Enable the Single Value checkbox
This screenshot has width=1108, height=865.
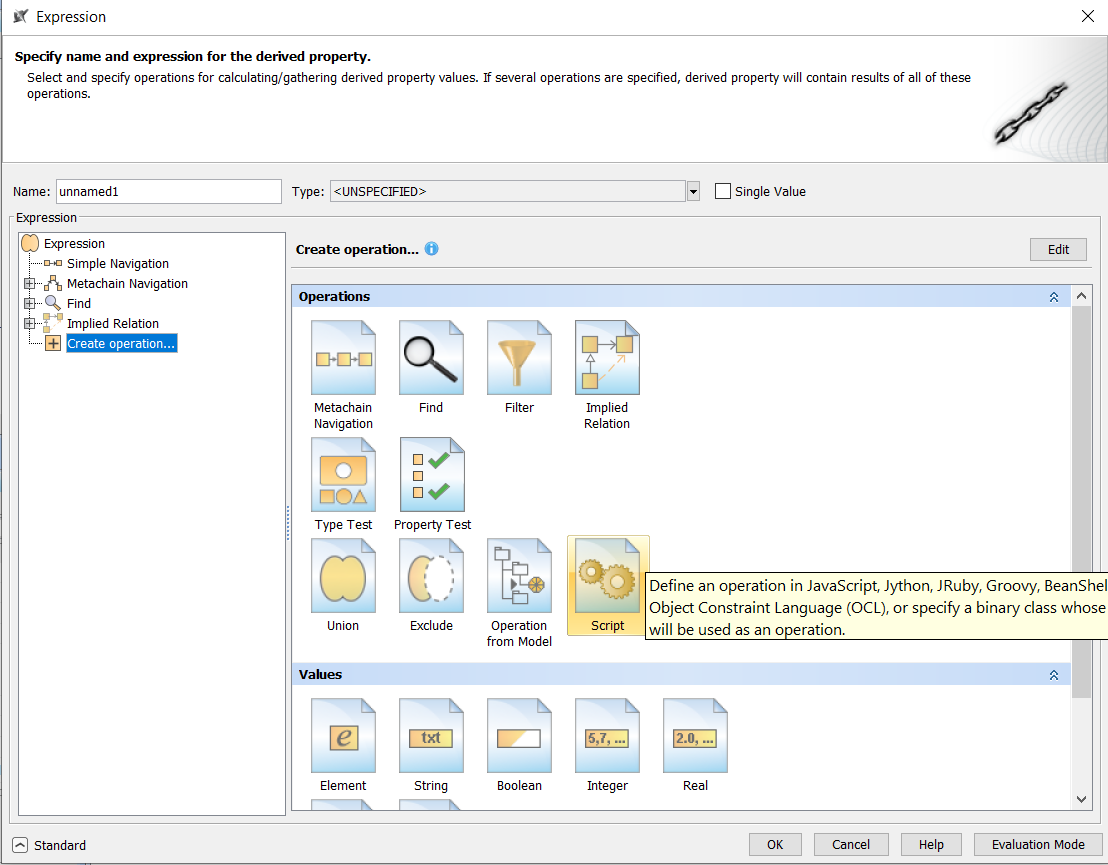click(723, 191)
